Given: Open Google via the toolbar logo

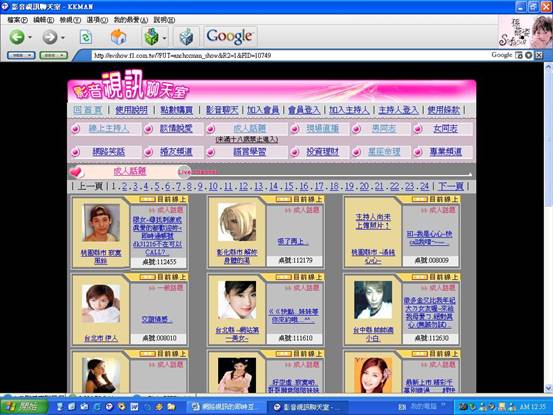Looking at the screenshot, I should click(x=230, y=36).
